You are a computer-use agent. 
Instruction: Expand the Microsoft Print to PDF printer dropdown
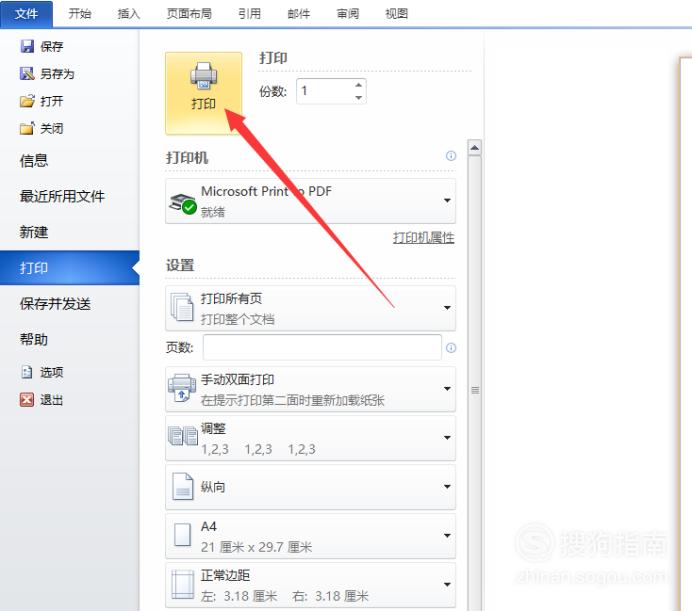pos(310,201)
